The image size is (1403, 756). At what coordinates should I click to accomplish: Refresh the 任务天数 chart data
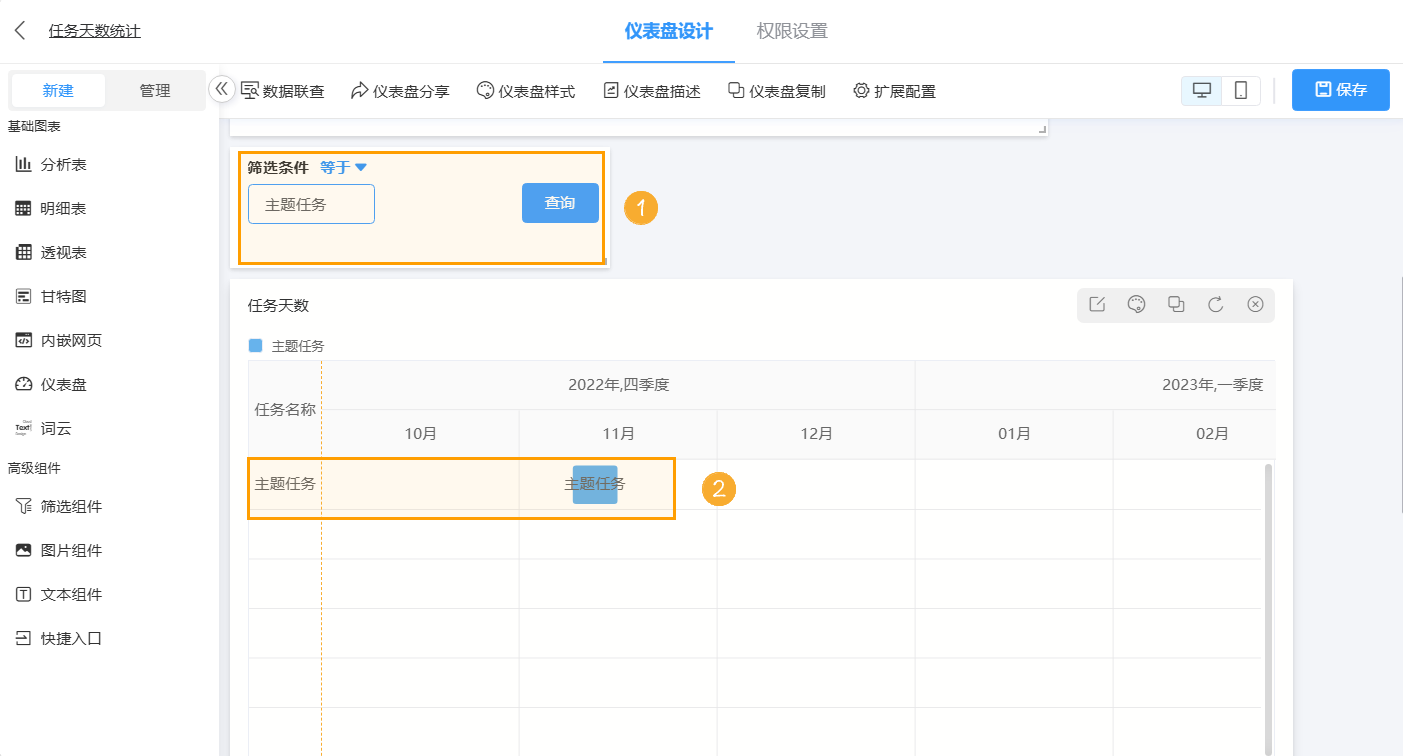pos(1216,305)
